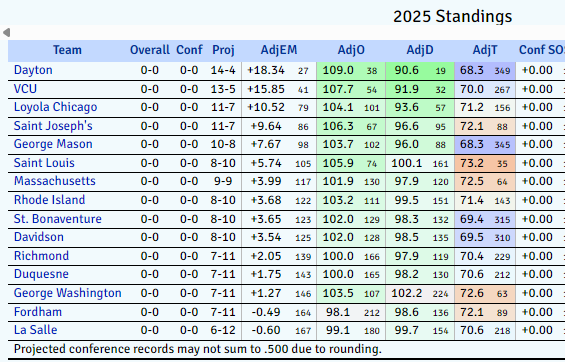
Task: Select the La Salle team link
Action: pyautogui.click(x=35, y=330)
